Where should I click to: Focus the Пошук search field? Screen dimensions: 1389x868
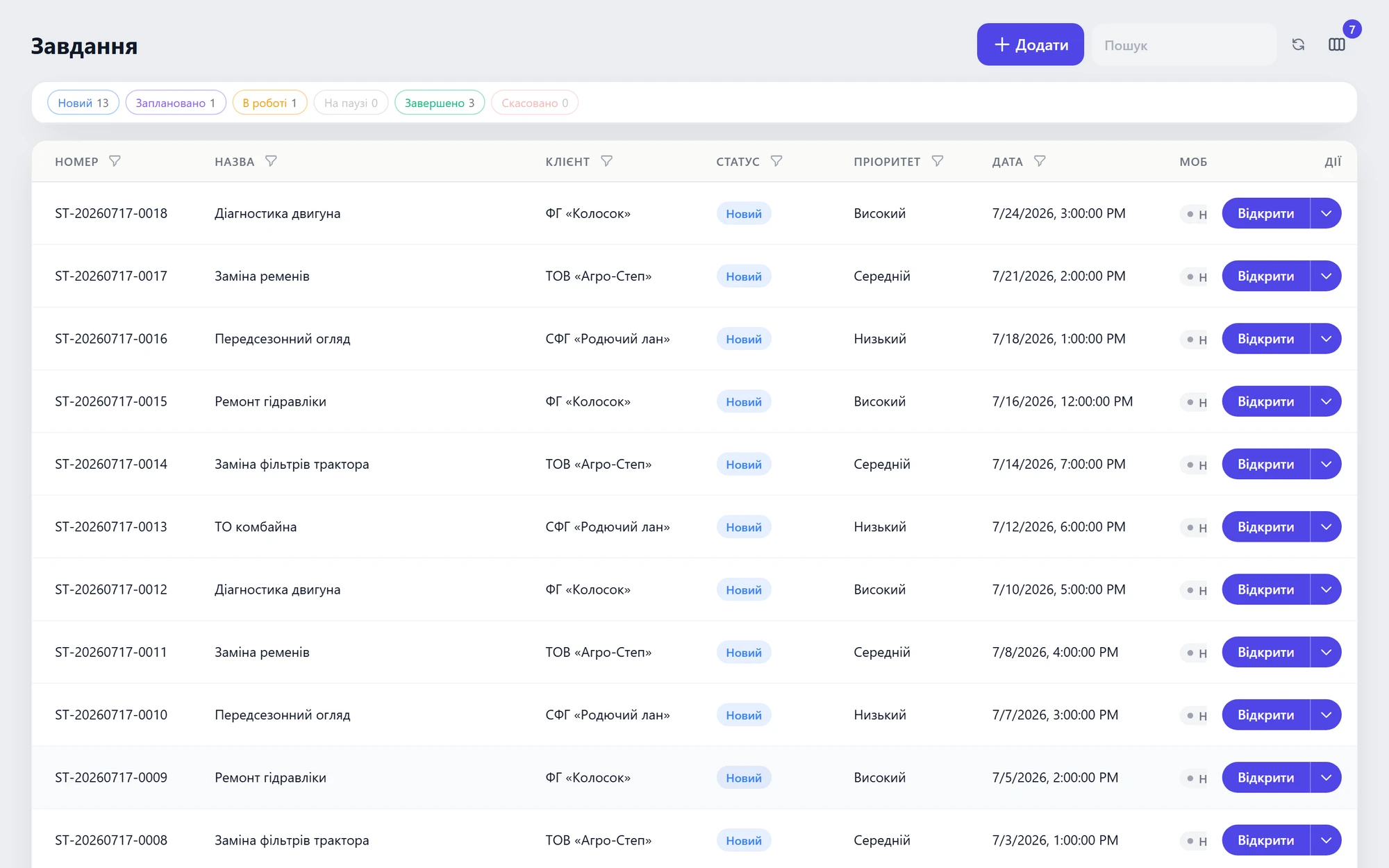1184,44
